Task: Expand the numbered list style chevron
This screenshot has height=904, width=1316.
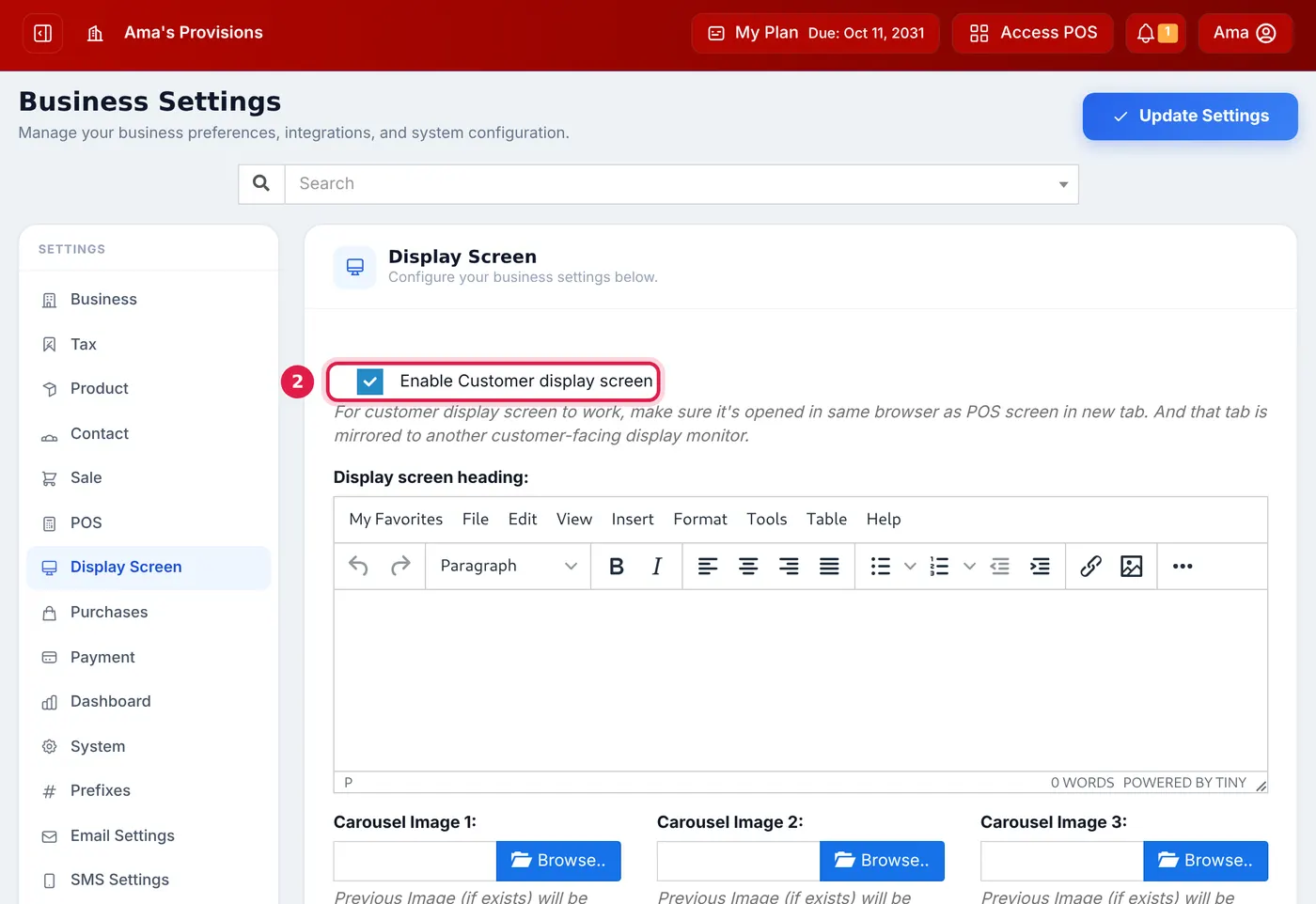Action: click(x=970, y=566)
